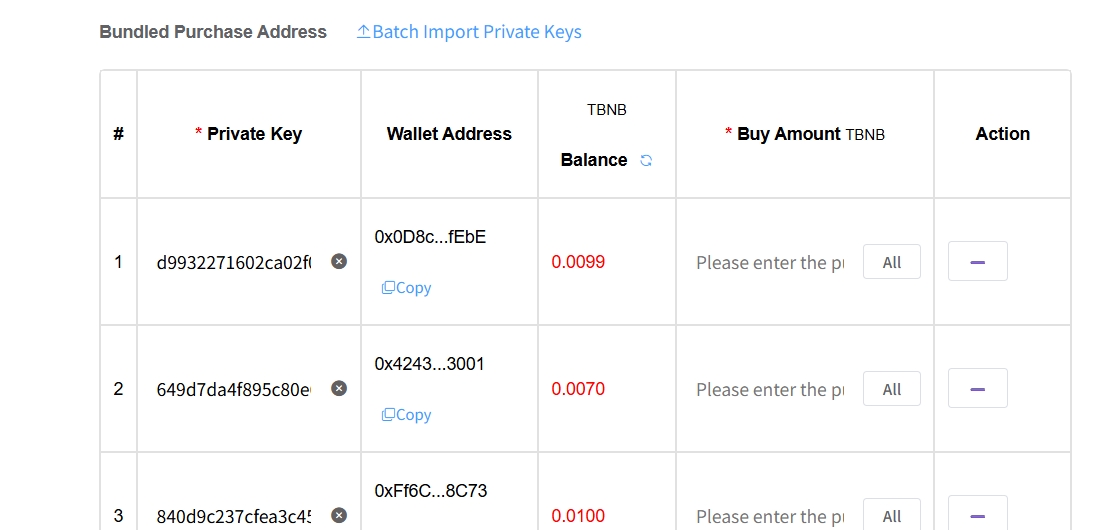This screenshot has width=1111, height=530.
Task: Remove row 3 with minus button
Action: (x=977, y=515)
